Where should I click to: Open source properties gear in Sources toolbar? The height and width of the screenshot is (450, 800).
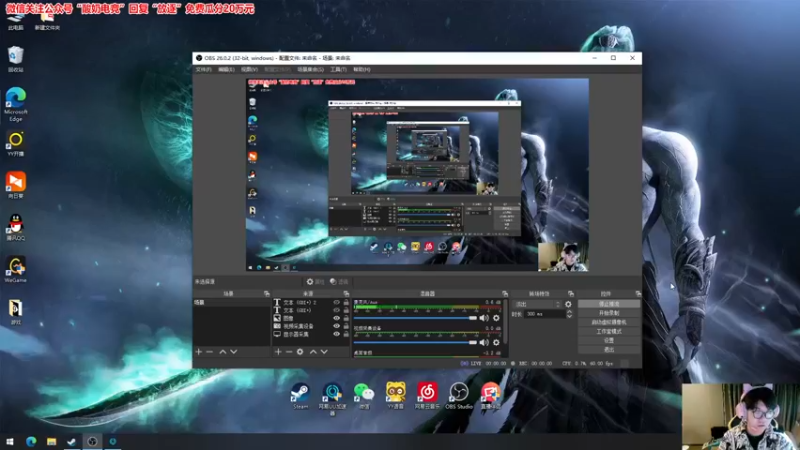coord(300,352)
